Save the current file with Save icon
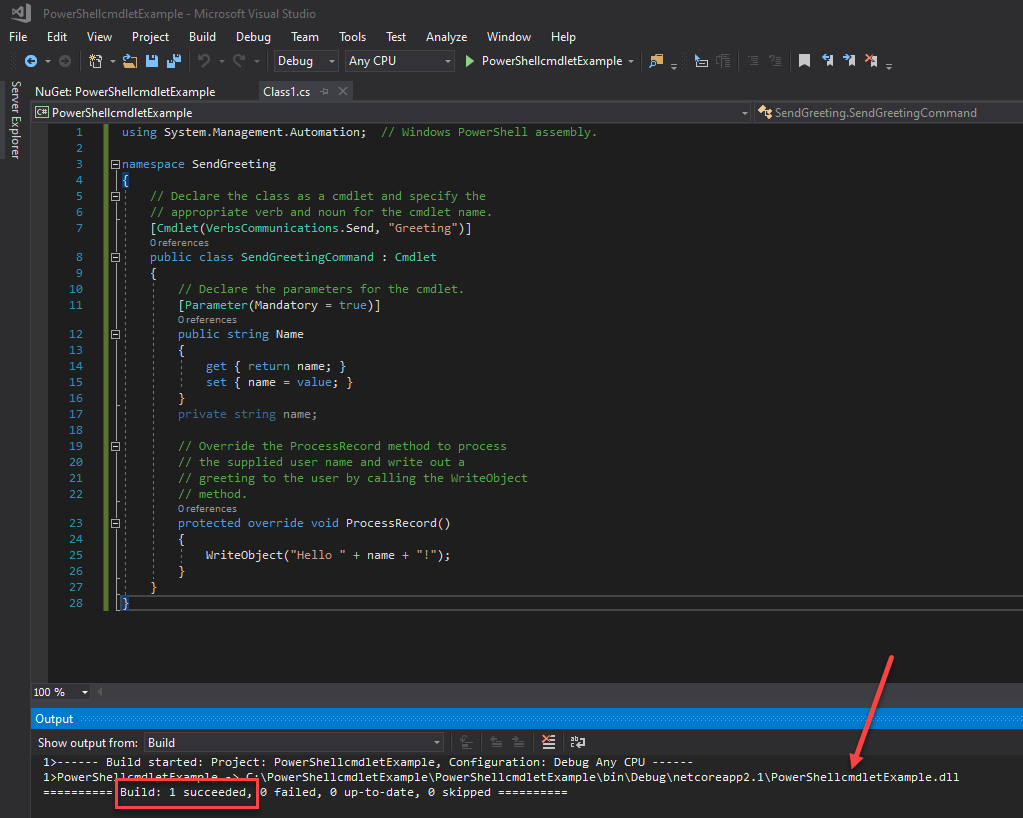1023x818 pixels. [x=152, y=61]
